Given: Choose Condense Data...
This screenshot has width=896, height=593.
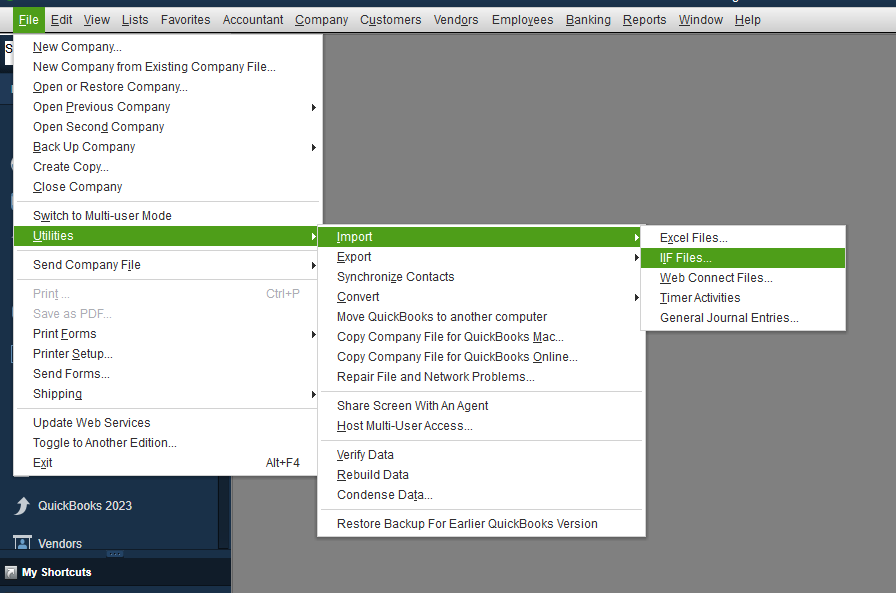Looking at the screenshot, I should click(x=481, y=495).
